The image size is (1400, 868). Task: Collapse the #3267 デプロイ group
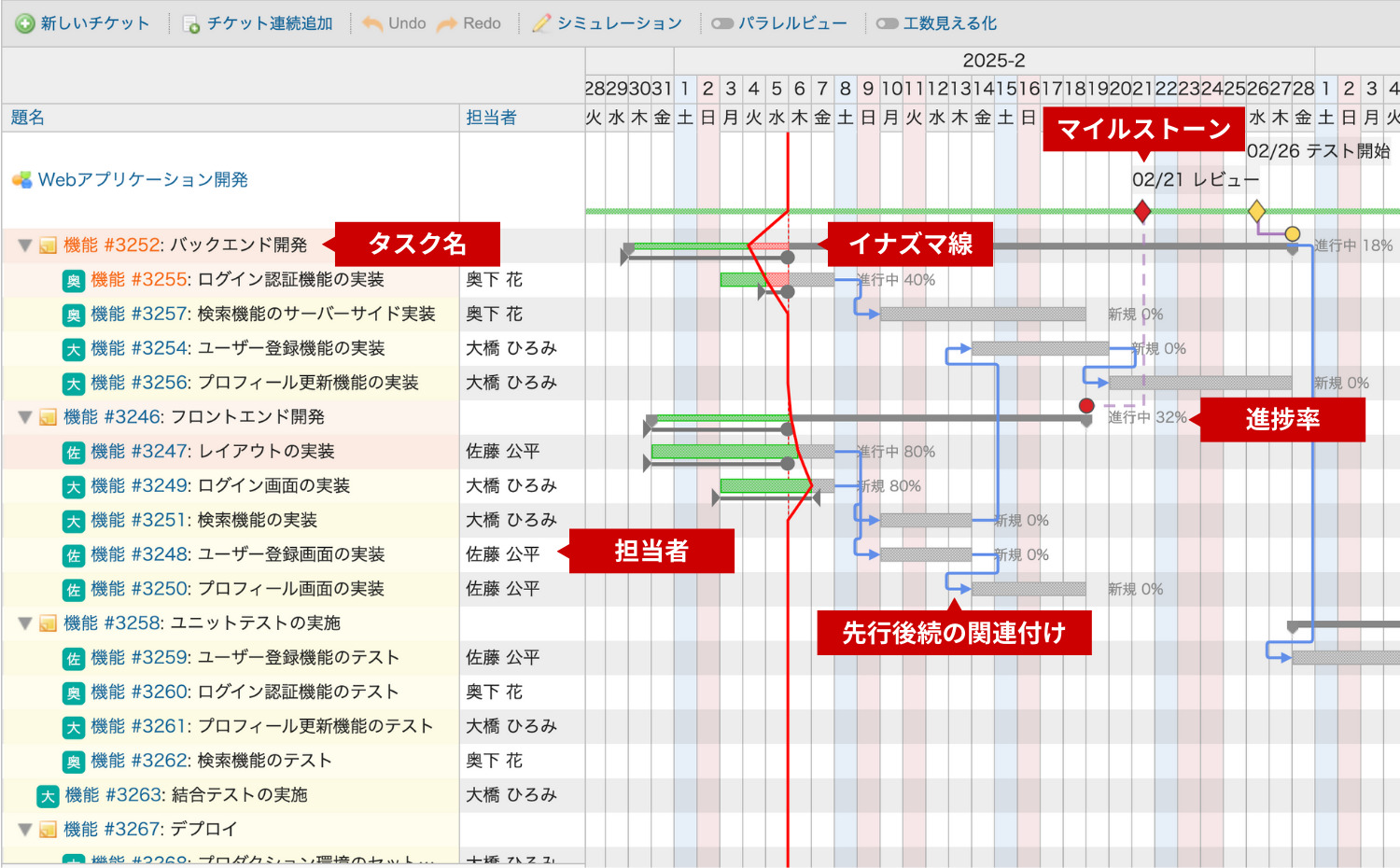(x=25, y=830)
